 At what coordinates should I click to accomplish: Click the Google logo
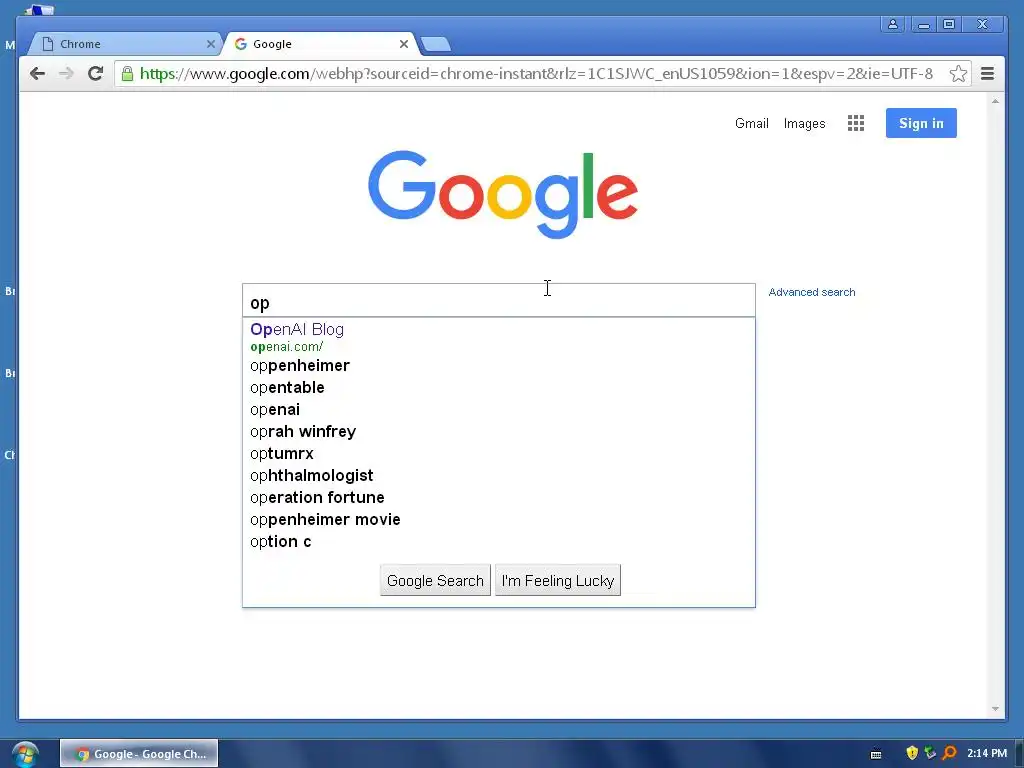tap(503, 194)
